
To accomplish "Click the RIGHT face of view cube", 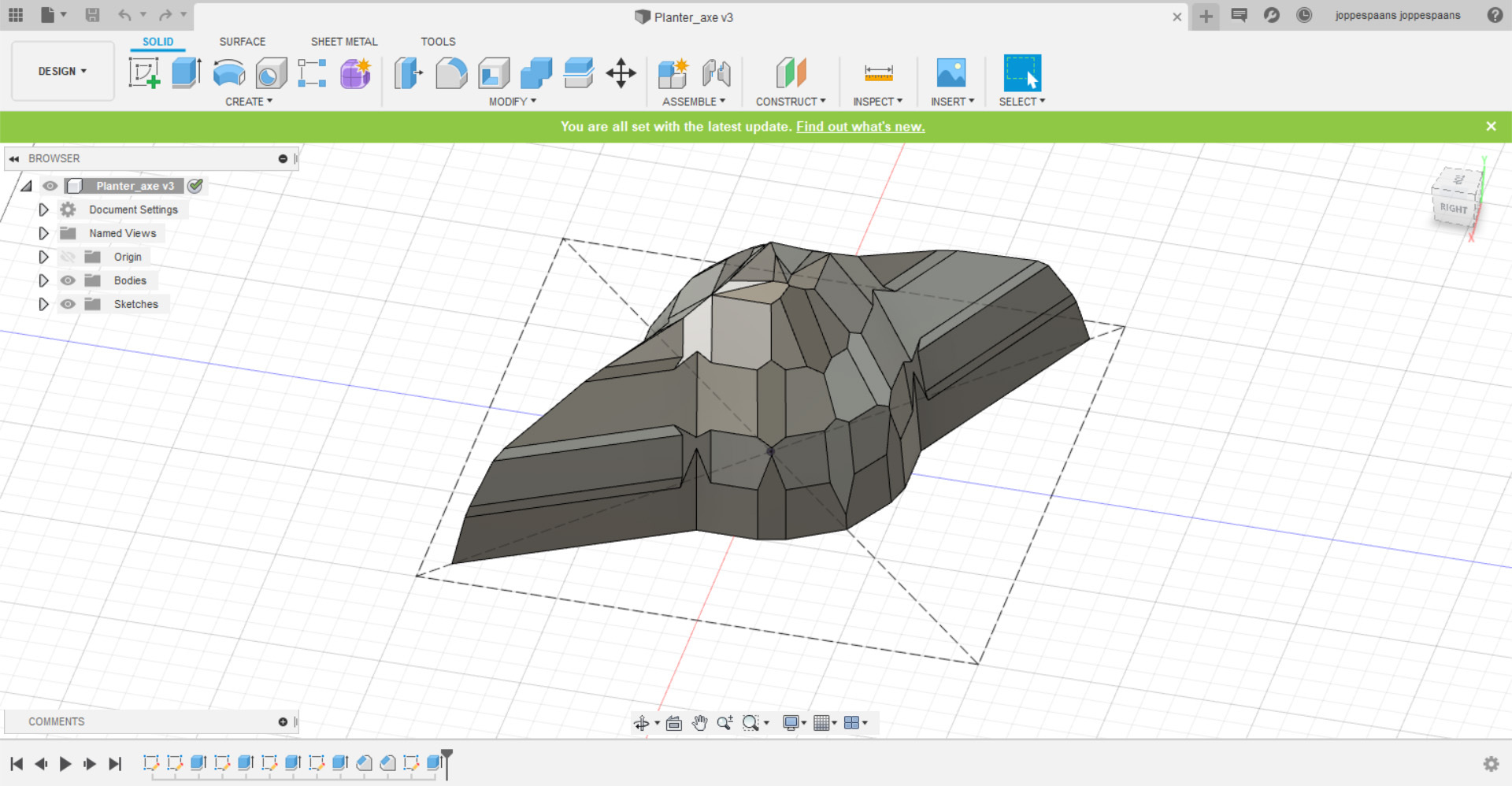I will 1453,209.
